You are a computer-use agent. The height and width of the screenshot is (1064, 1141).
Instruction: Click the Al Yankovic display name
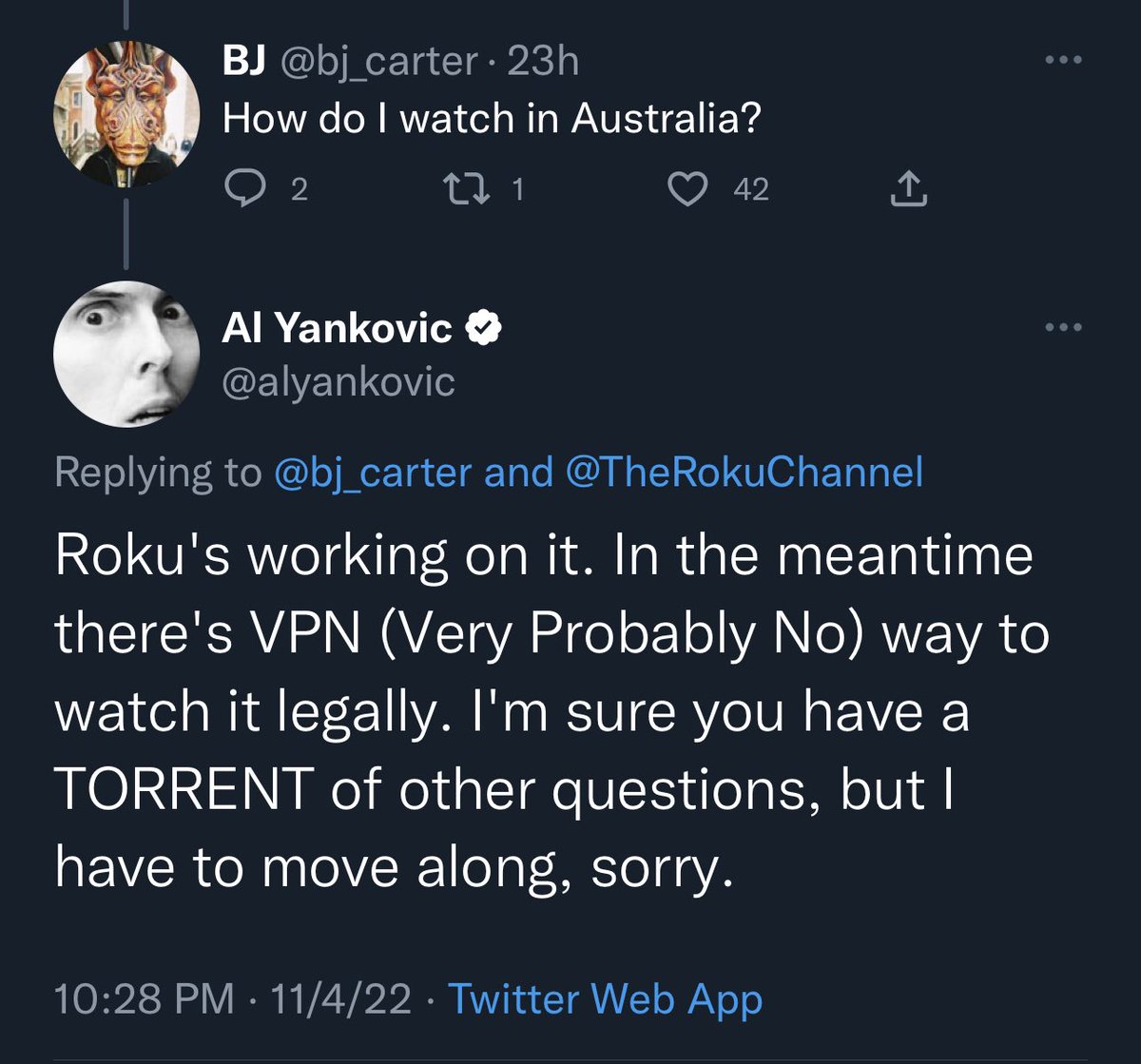pos(338,329)
